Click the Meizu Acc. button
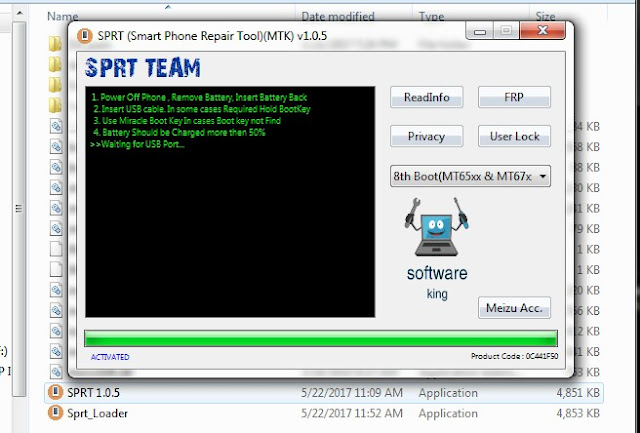Viewport: 640px width, 433px height. (x=514, y=308)
